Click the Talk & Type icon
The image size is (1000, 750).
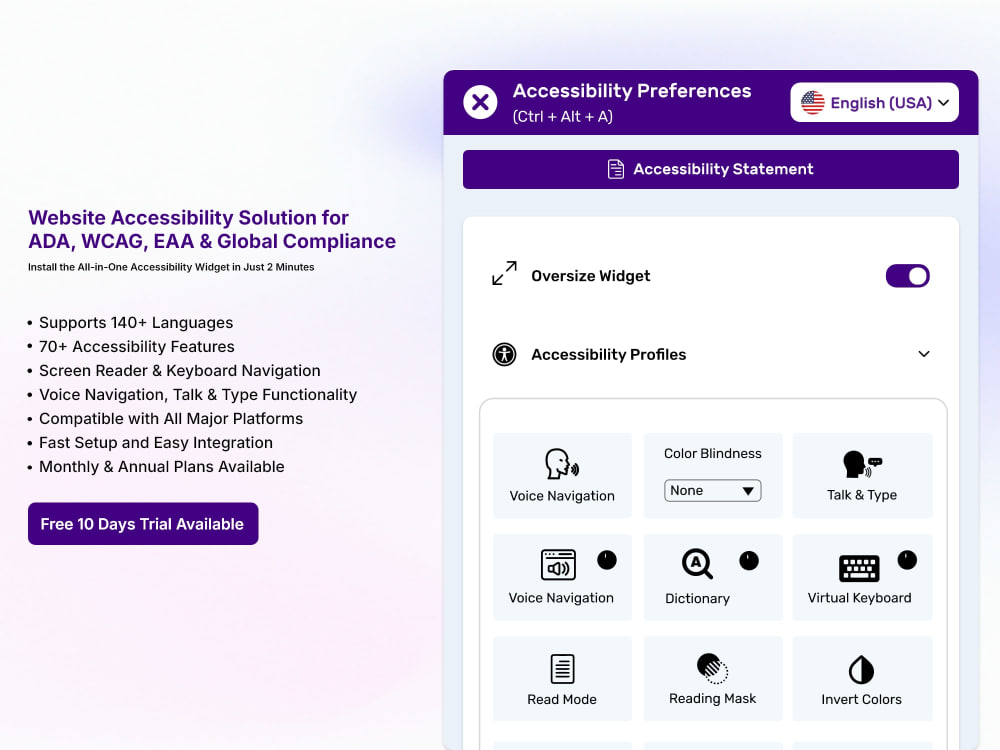862,464
